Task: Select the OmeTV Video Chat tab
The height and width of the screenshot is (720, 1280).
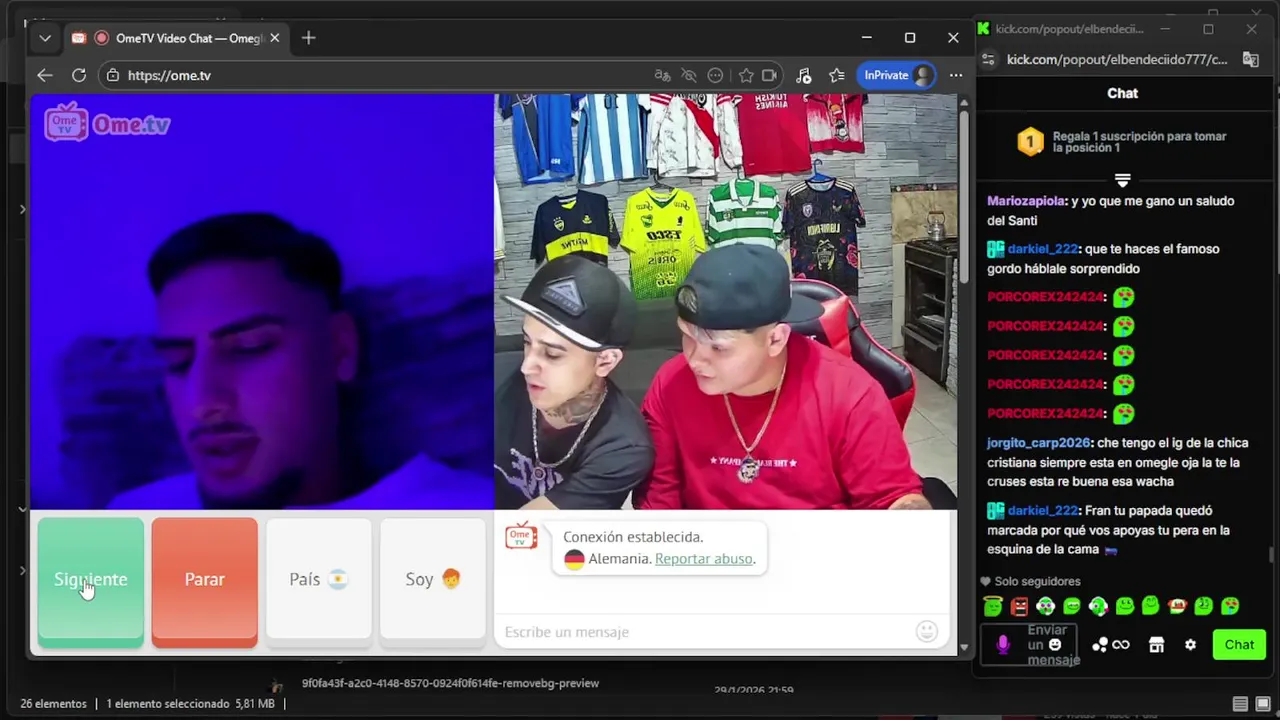Action: (176, 38)
